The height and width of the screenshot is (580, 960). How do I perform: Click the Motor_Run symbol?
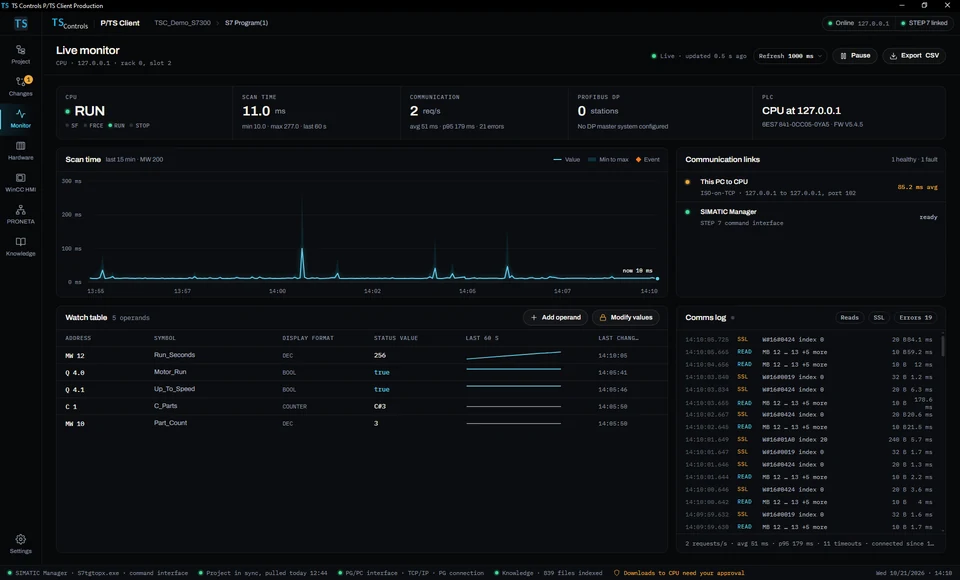coord(170,372)
